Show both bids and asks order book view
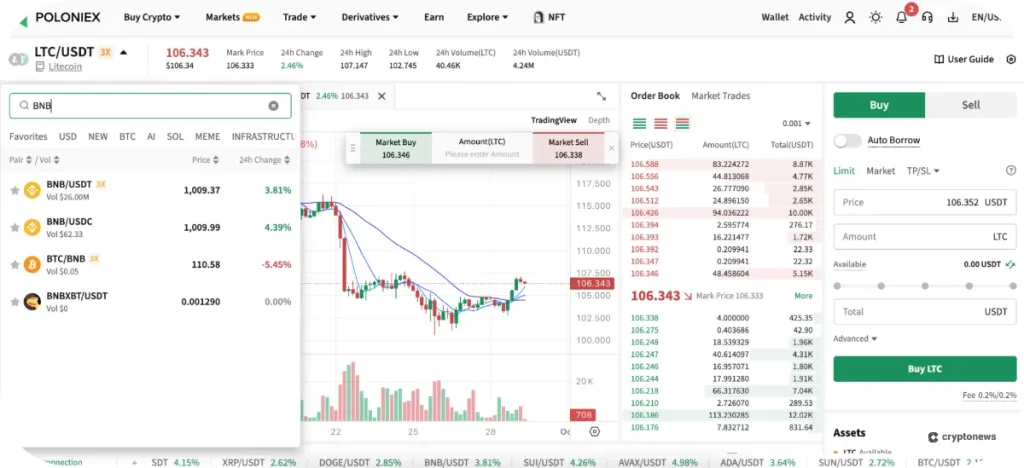Viewport: 1024px width, 468px height. 683,123
